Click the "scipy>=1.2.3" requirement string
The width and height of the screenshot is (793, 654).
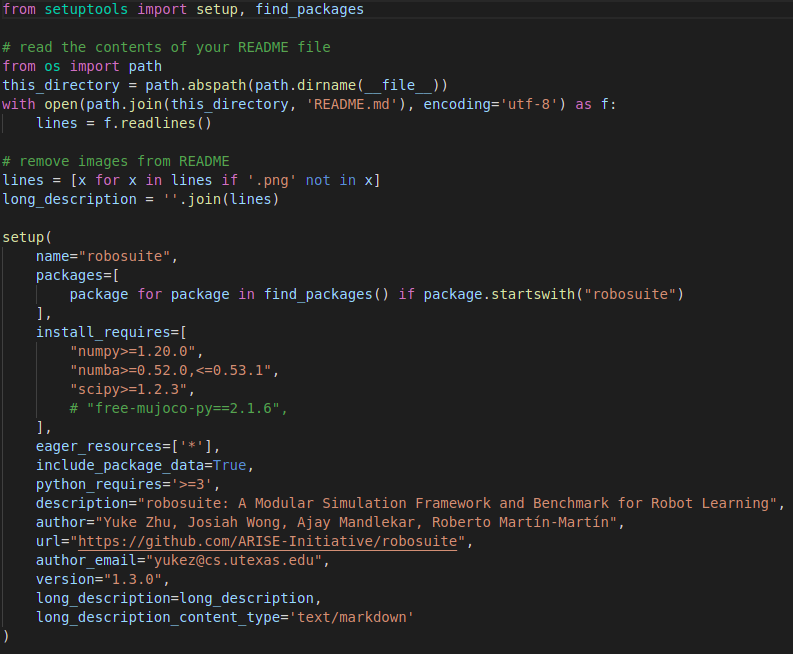coord(132,389)
